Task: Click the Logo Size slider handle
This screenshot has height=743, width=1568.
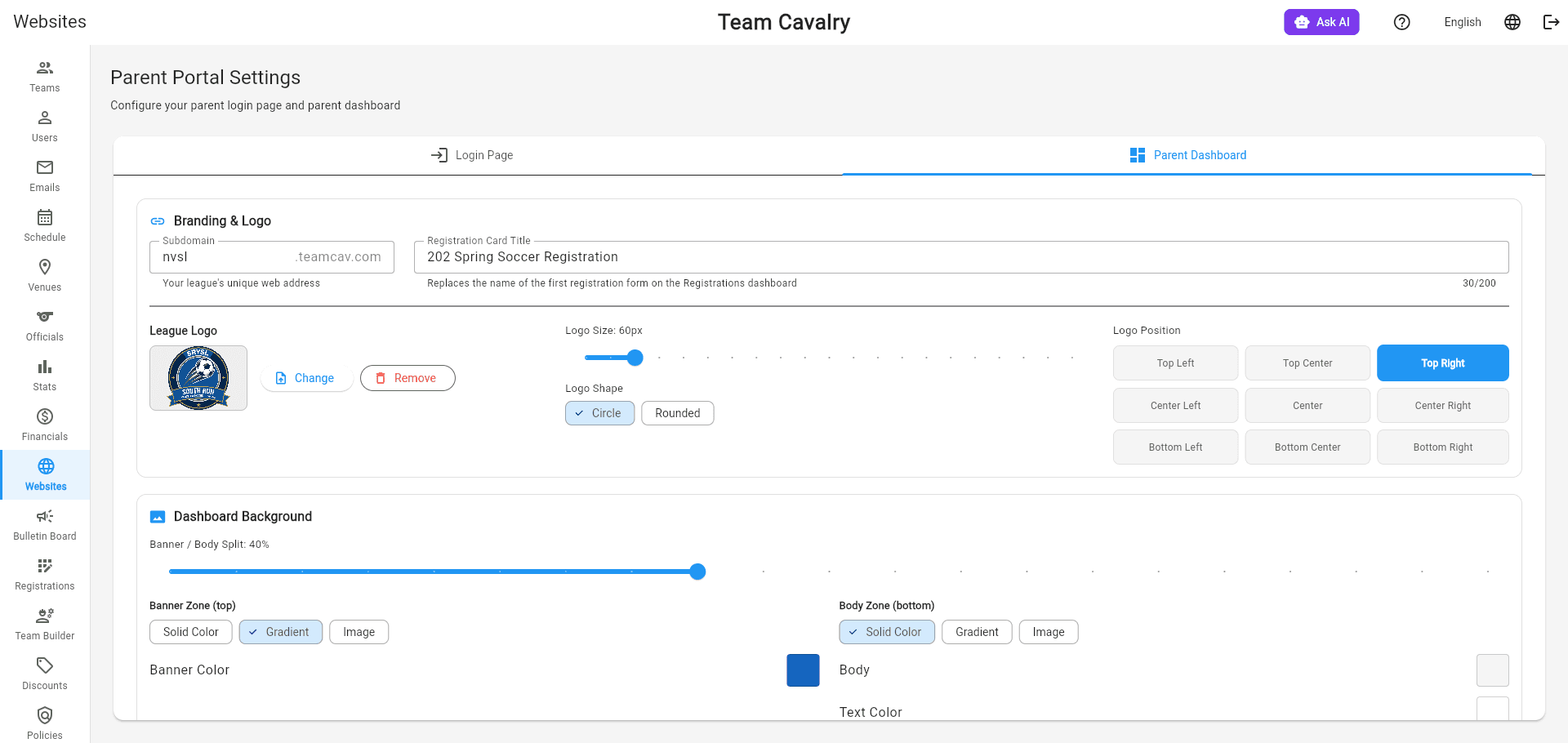Action: (x=635, y=358)
